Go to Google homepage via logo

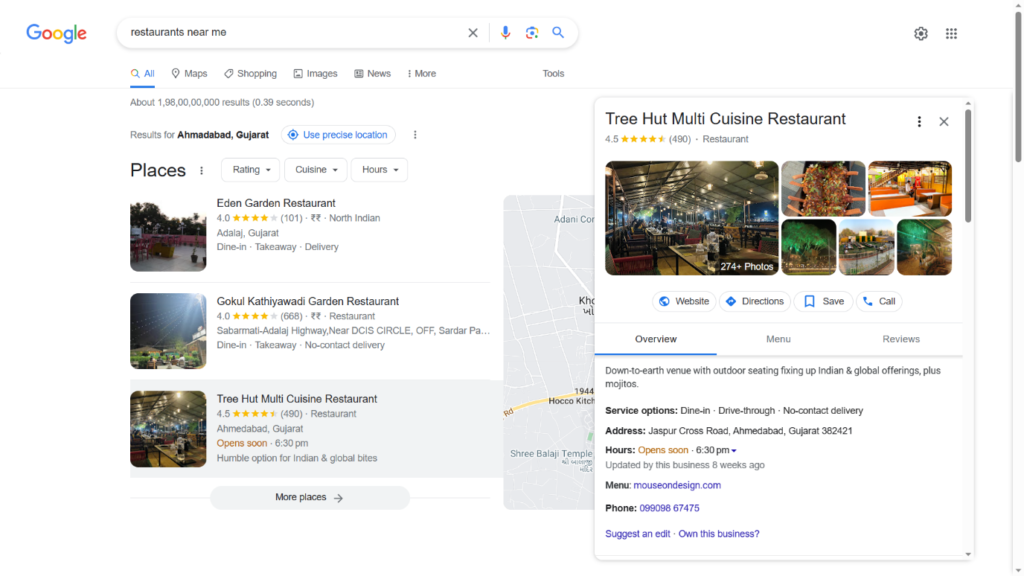pos(56,33)
